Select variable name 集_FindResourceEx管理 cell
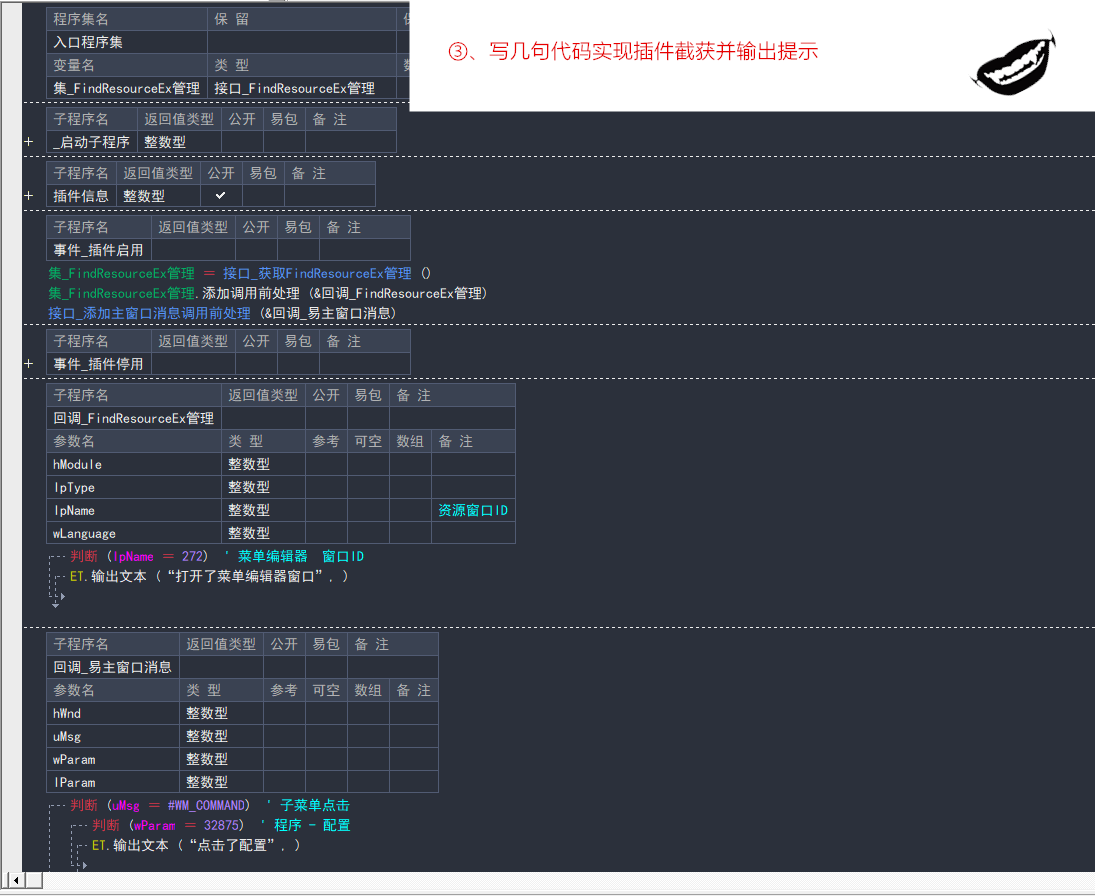Image resolution: width=1095 pixels, height=896 pixels. pos(126,88)
